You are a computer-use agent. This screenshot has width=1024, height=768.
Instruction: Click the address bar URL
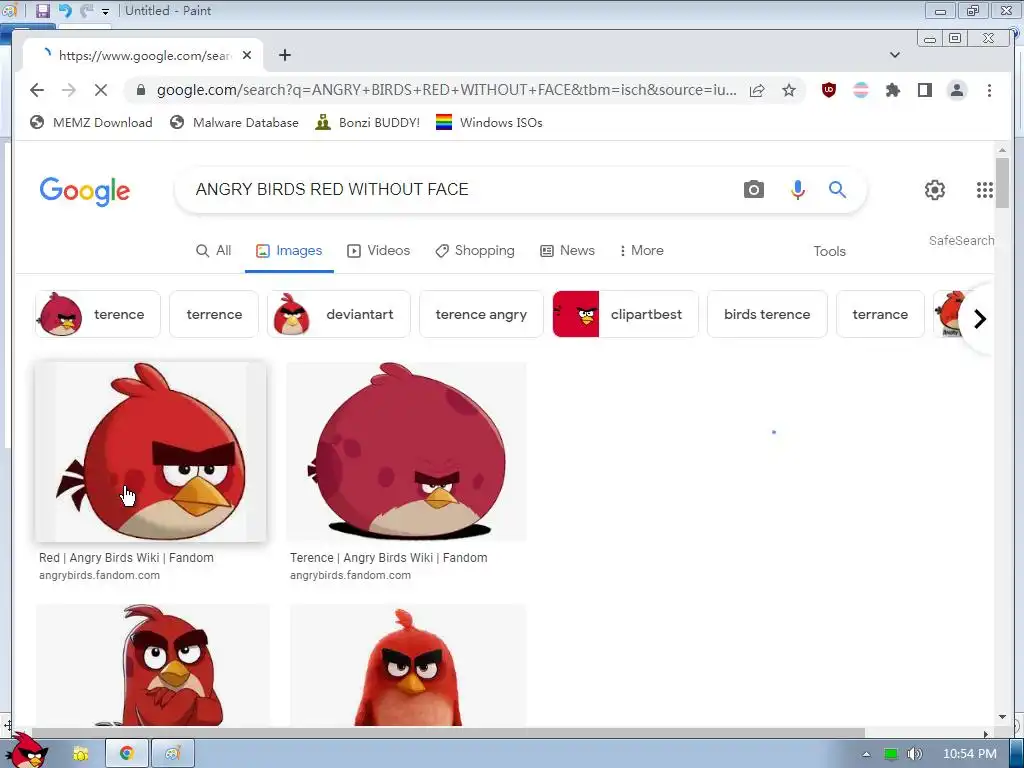tap(447, 90)
